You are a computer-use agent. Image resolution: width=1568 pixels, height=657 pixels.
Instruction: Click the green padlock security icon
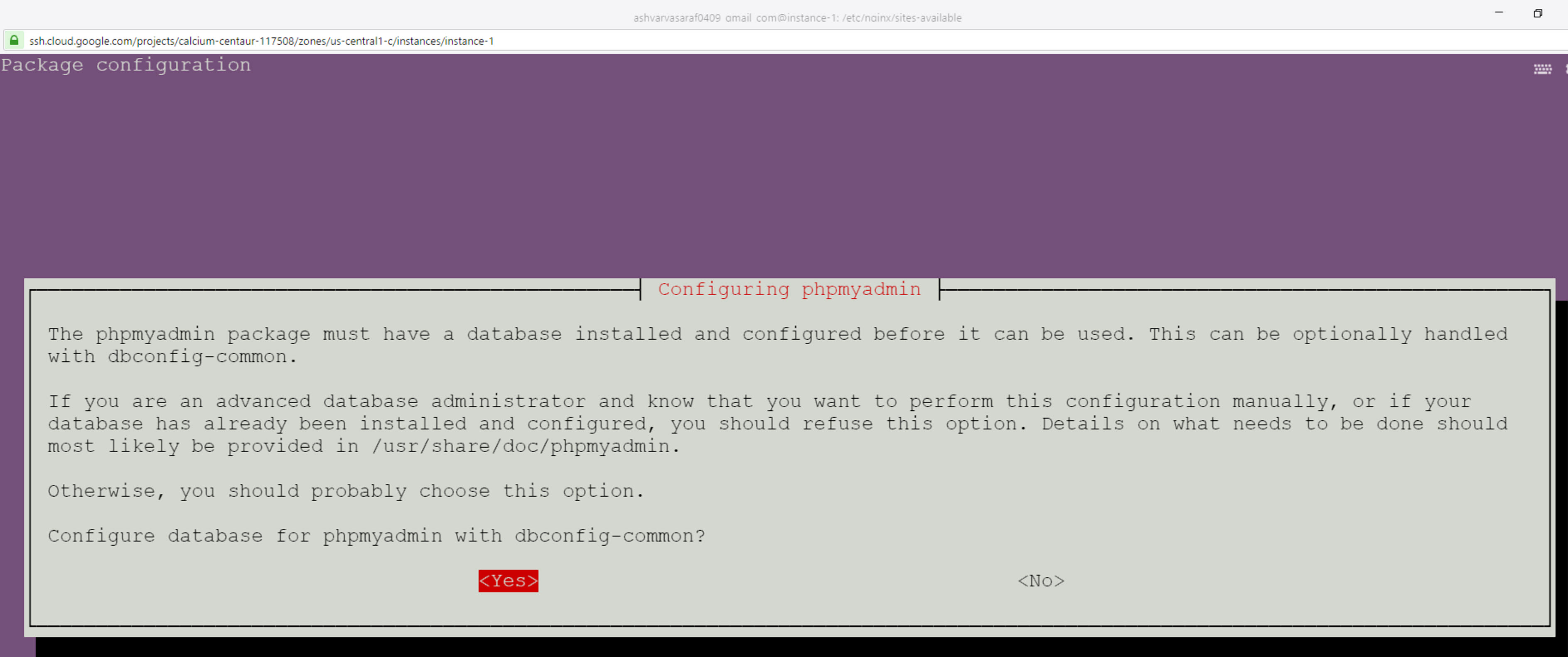(14, 40)
